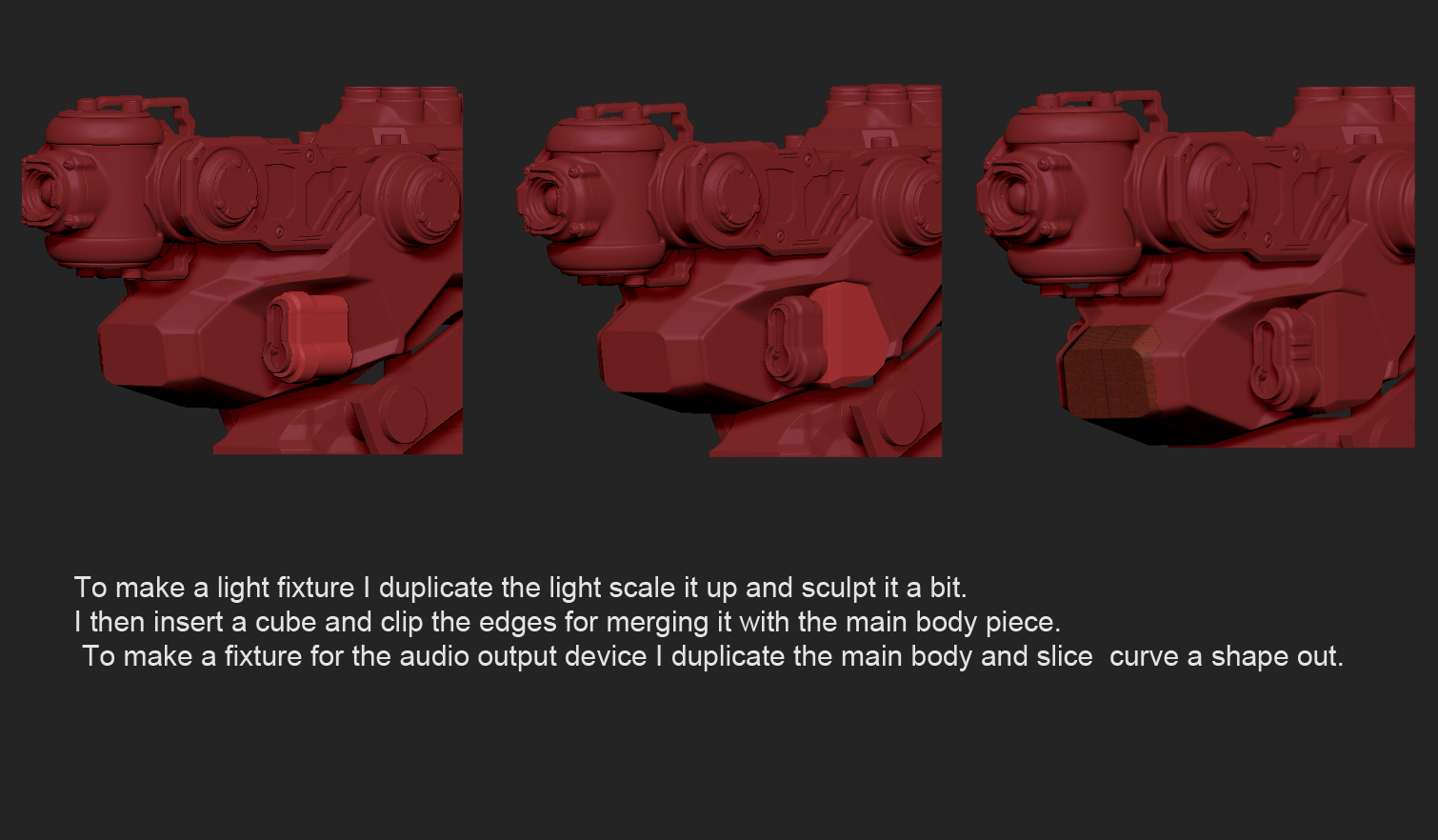Click the middle robot head render

pos(729,271)
